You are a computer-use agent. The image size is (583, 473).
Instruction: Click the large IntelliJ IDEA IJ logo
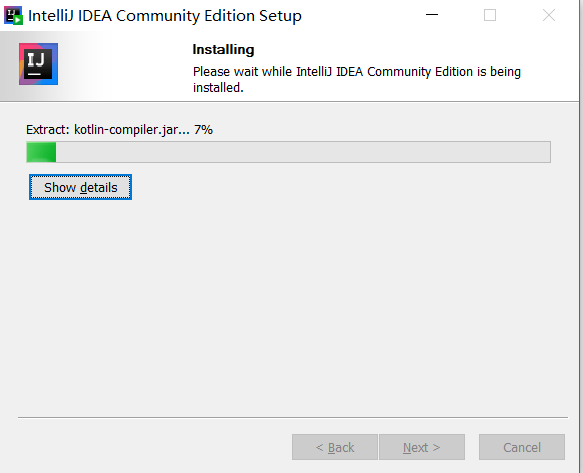pos(38,64)
